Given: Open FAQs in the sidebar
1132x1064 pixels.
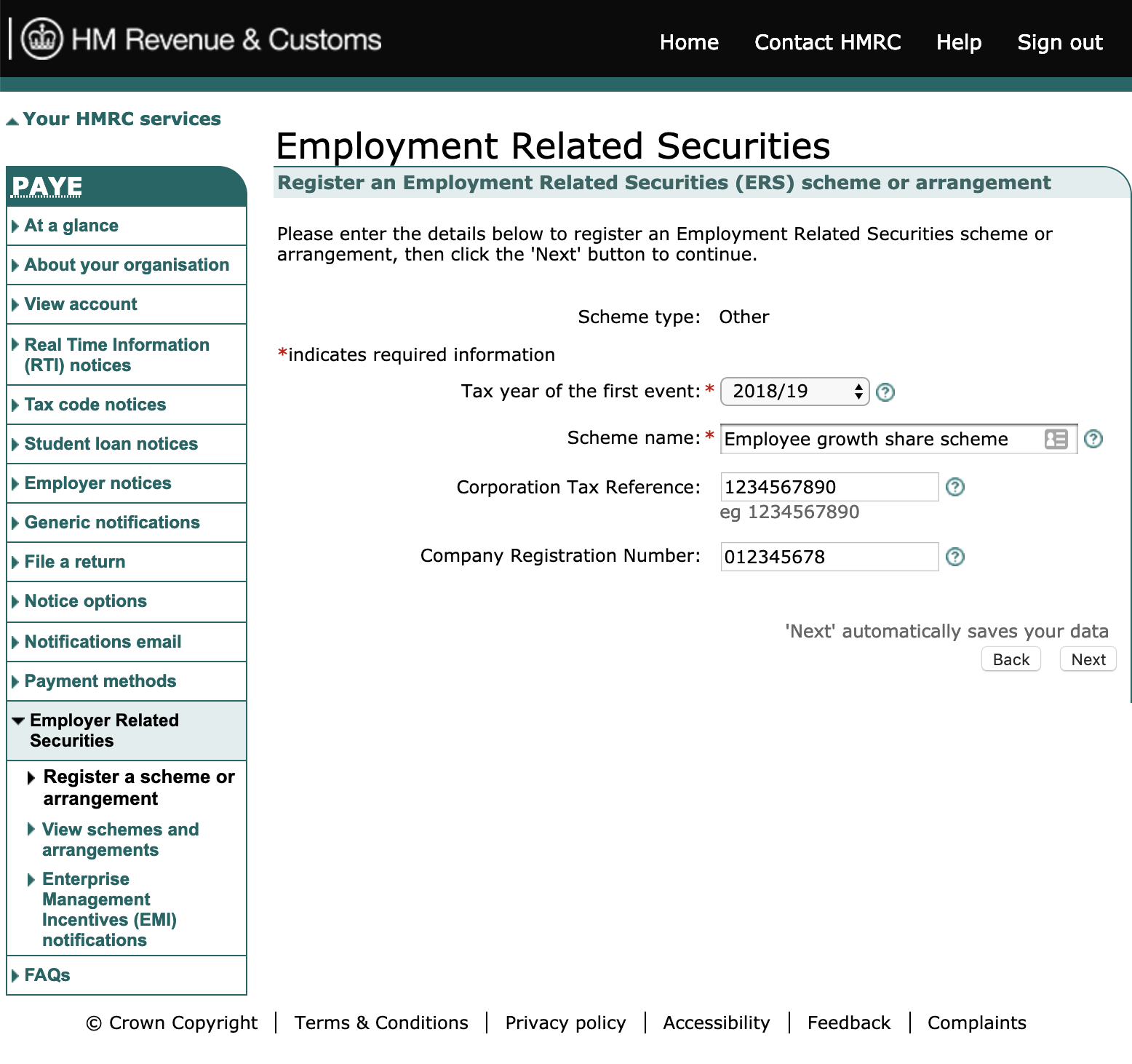Looking at the screenshot, I should (47, 975).
